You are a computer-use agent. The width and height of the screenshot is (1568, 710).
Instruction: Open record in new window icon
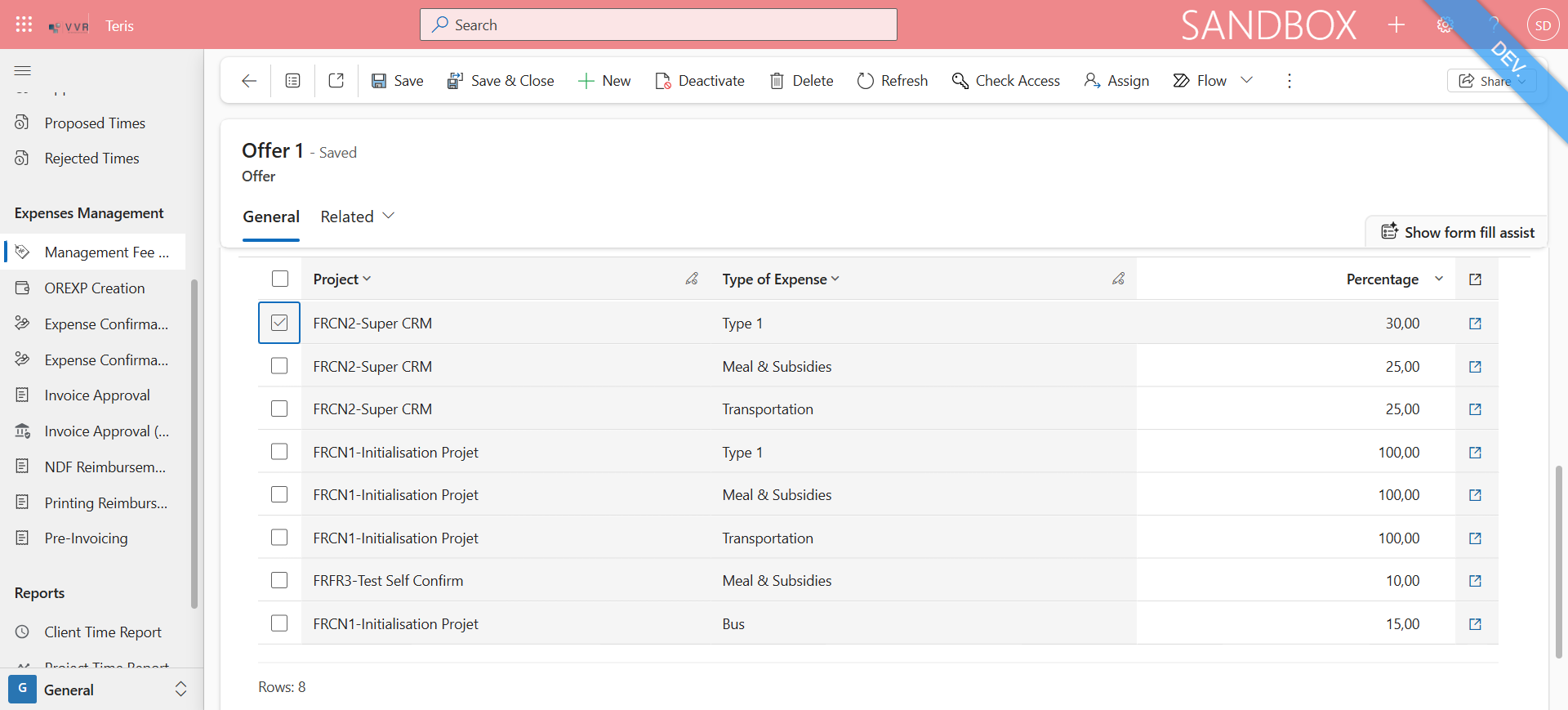(x=336, y=81)
